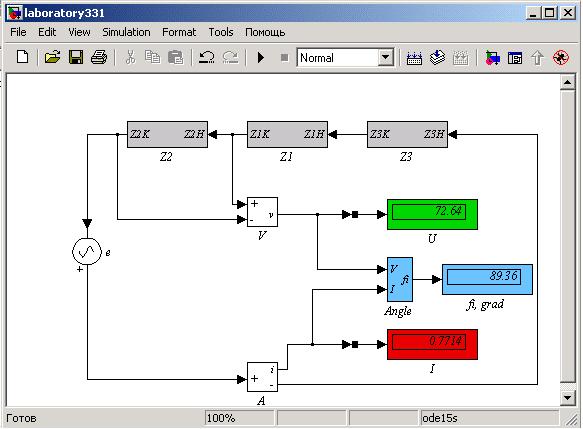Click the vertical scrollbar down arrow

567,398
